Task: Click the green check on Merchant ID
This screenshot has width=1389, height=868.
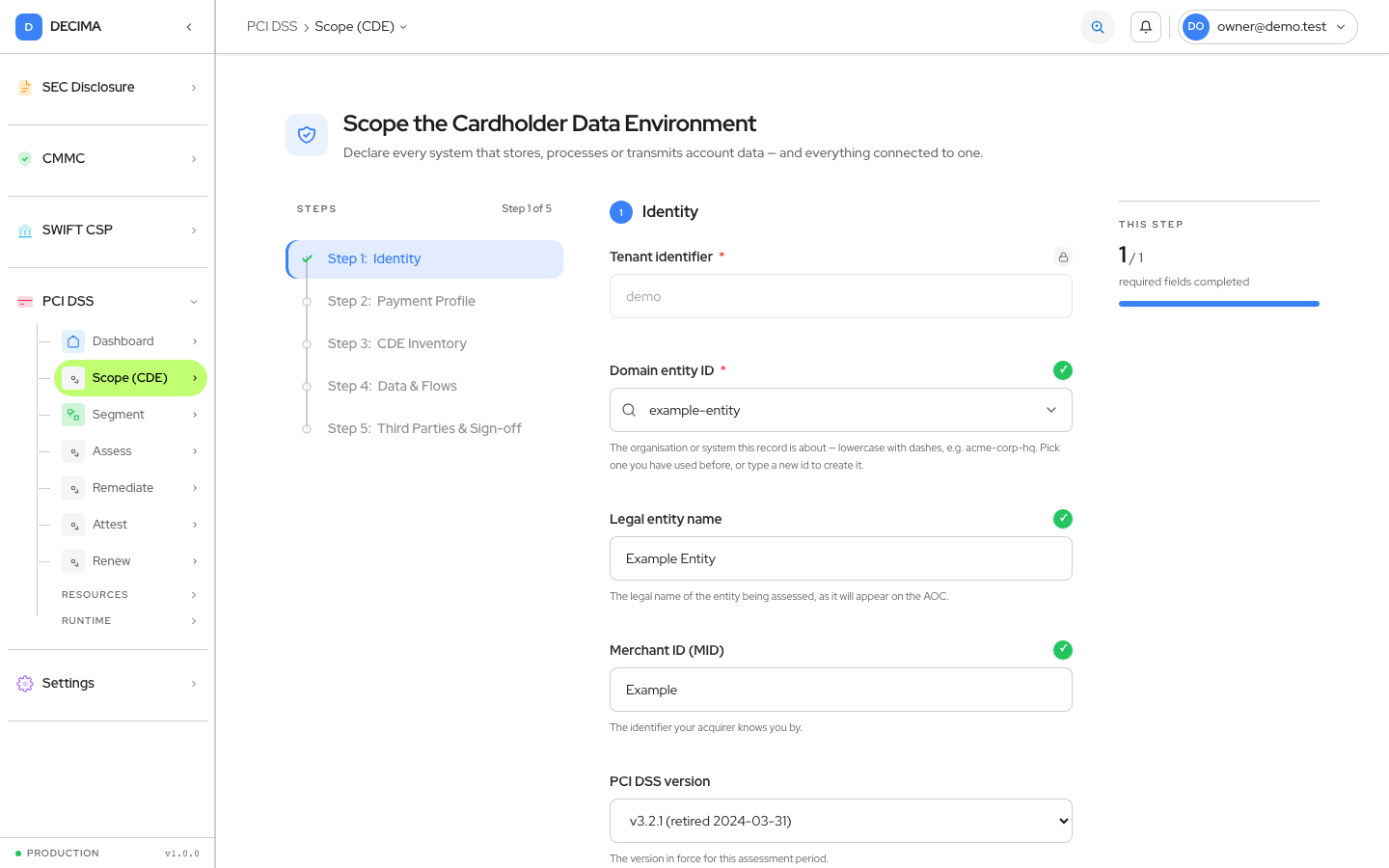Action: point(1063,650)
